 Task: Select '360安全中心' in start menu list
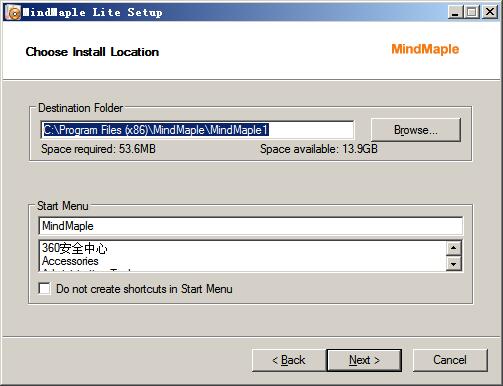[75, 248]
